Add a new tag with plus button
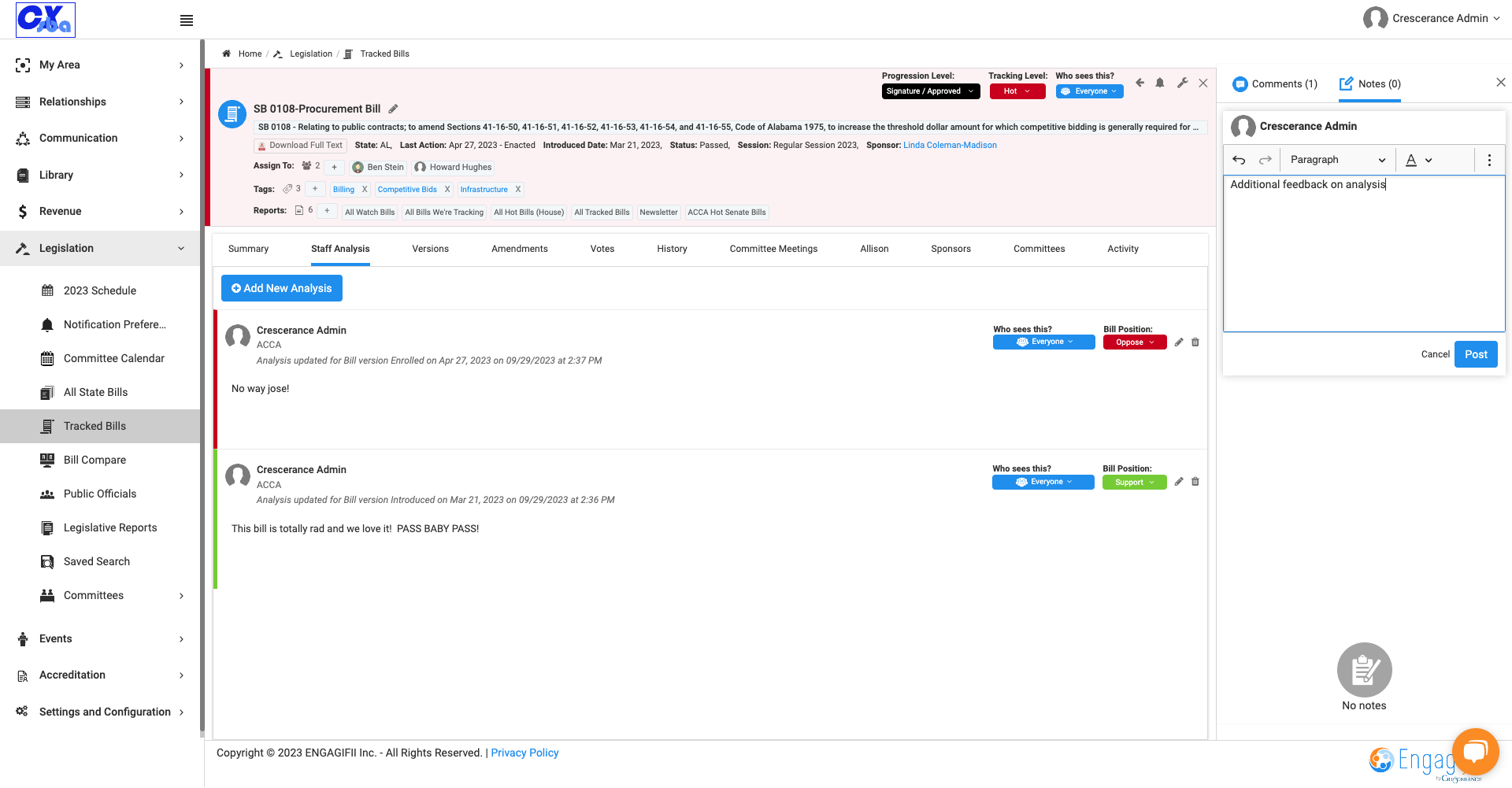The height and width of the screenshot is (788, 1512). [315, 189]
